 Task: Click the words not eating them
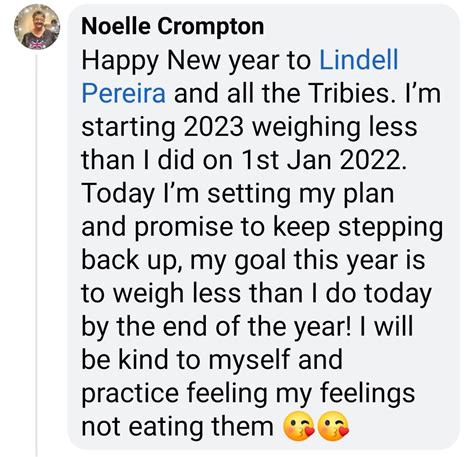178,427
